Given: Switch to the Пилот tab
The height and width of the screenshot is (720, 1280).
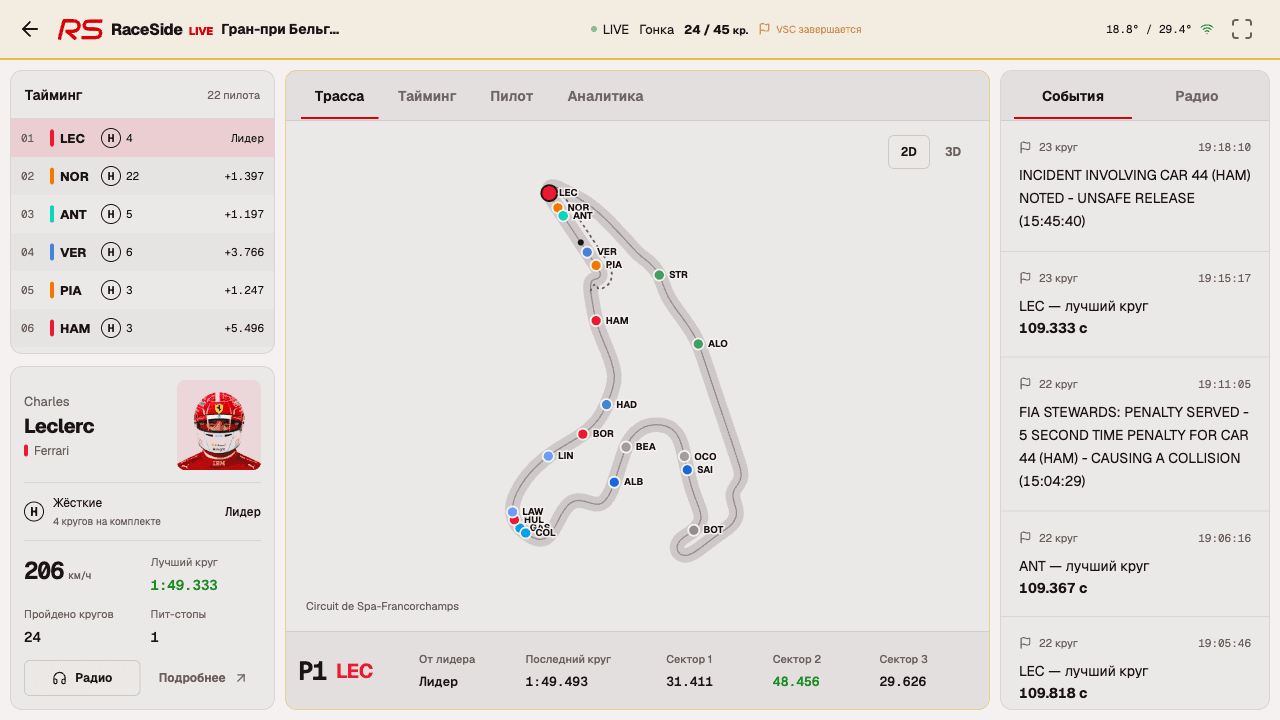Looking at the screenshot, I should [512, 96].
